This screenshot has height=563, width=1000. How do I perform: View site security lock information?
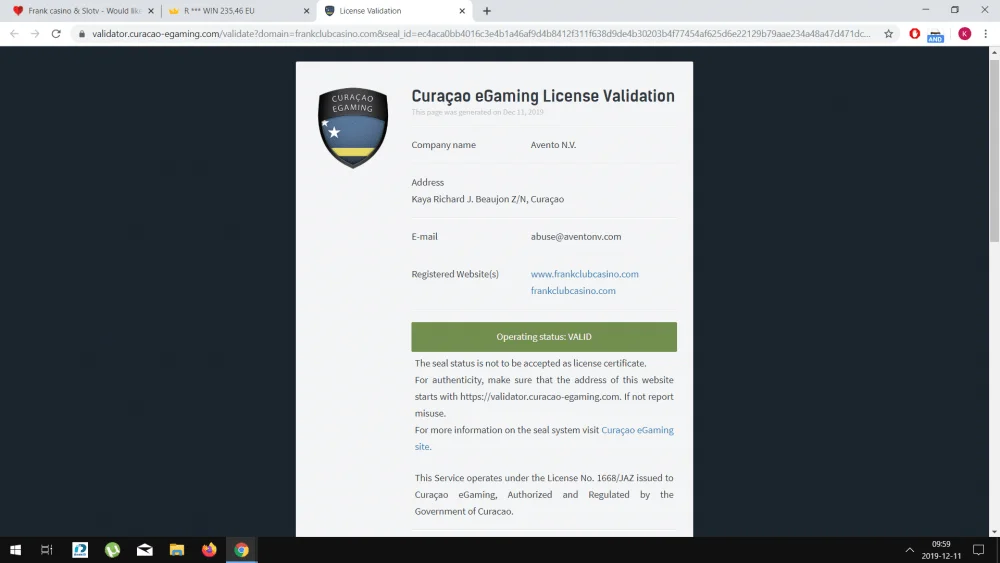82,34
